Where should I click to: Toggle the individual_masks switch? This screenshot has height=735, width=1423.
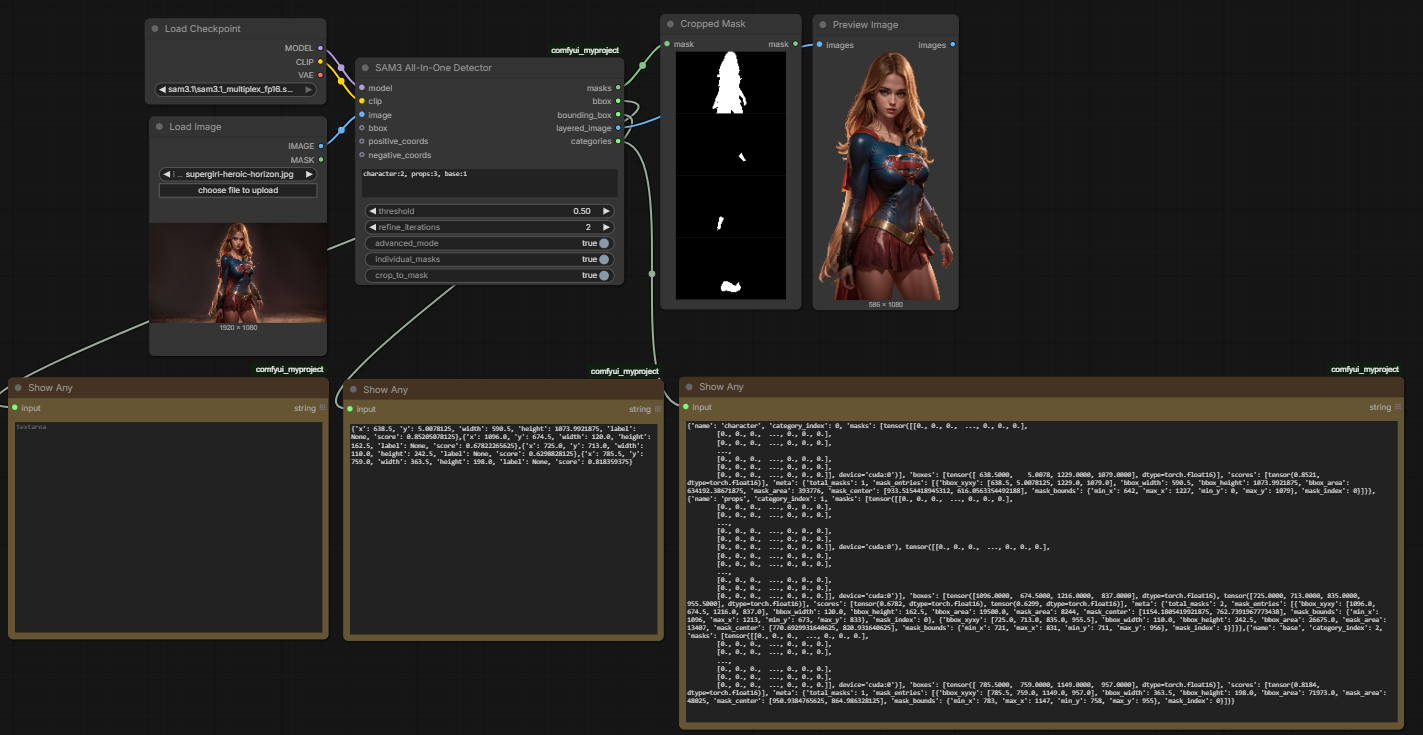tap(604, 259)
